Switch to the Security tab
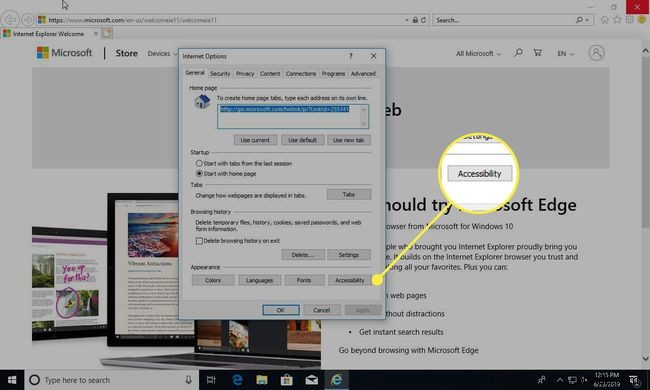The height and width of the screenshot is (390, 650). [x=220, y=73]
